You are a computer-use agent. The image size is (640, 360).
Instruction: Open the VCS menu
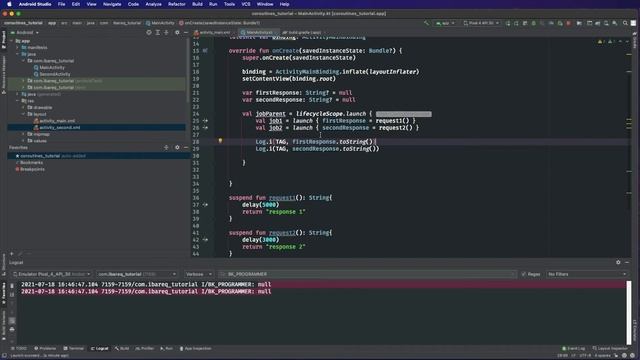coord(246,4)
